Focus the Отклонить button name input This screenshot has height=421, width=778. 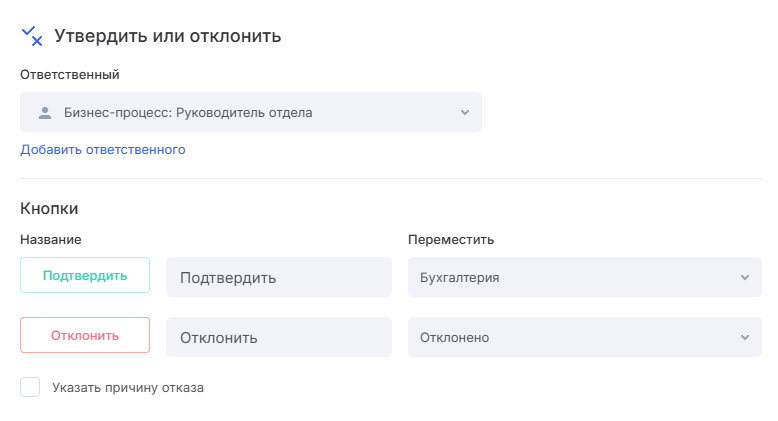(278, 338)
